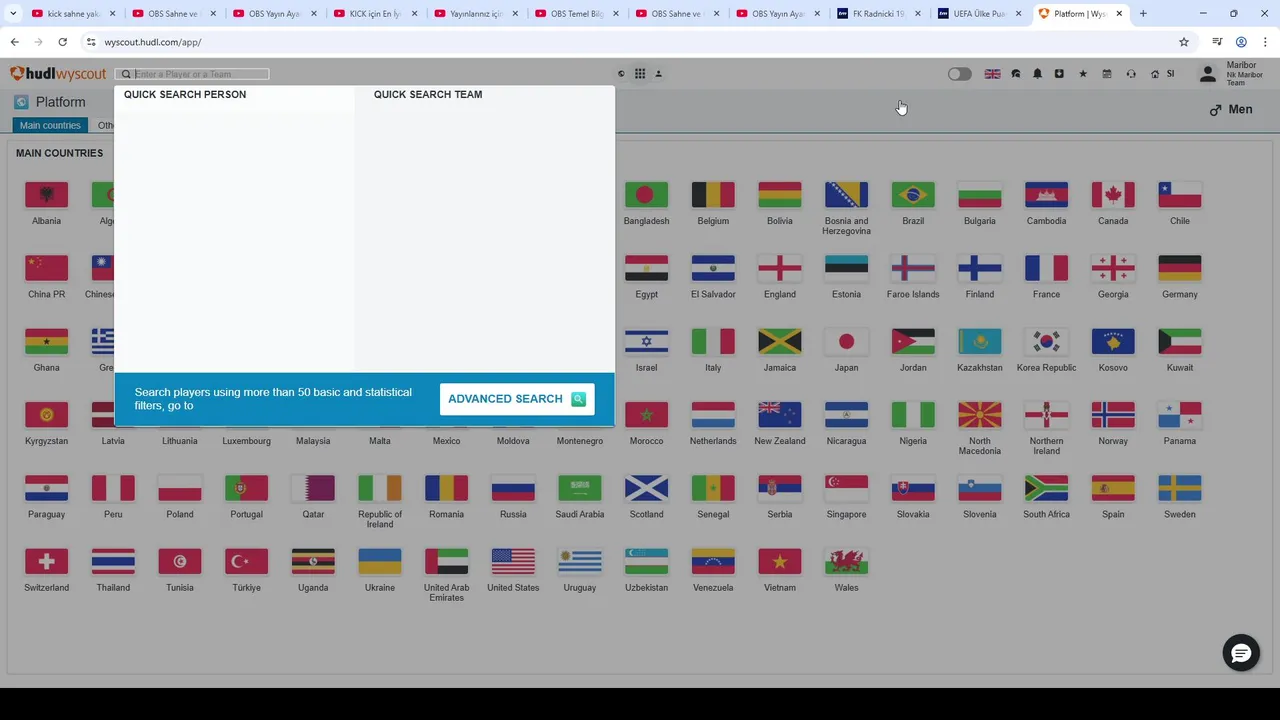
Task: Bookmark this page with the star icon
Action: (x=1184, y=42)
